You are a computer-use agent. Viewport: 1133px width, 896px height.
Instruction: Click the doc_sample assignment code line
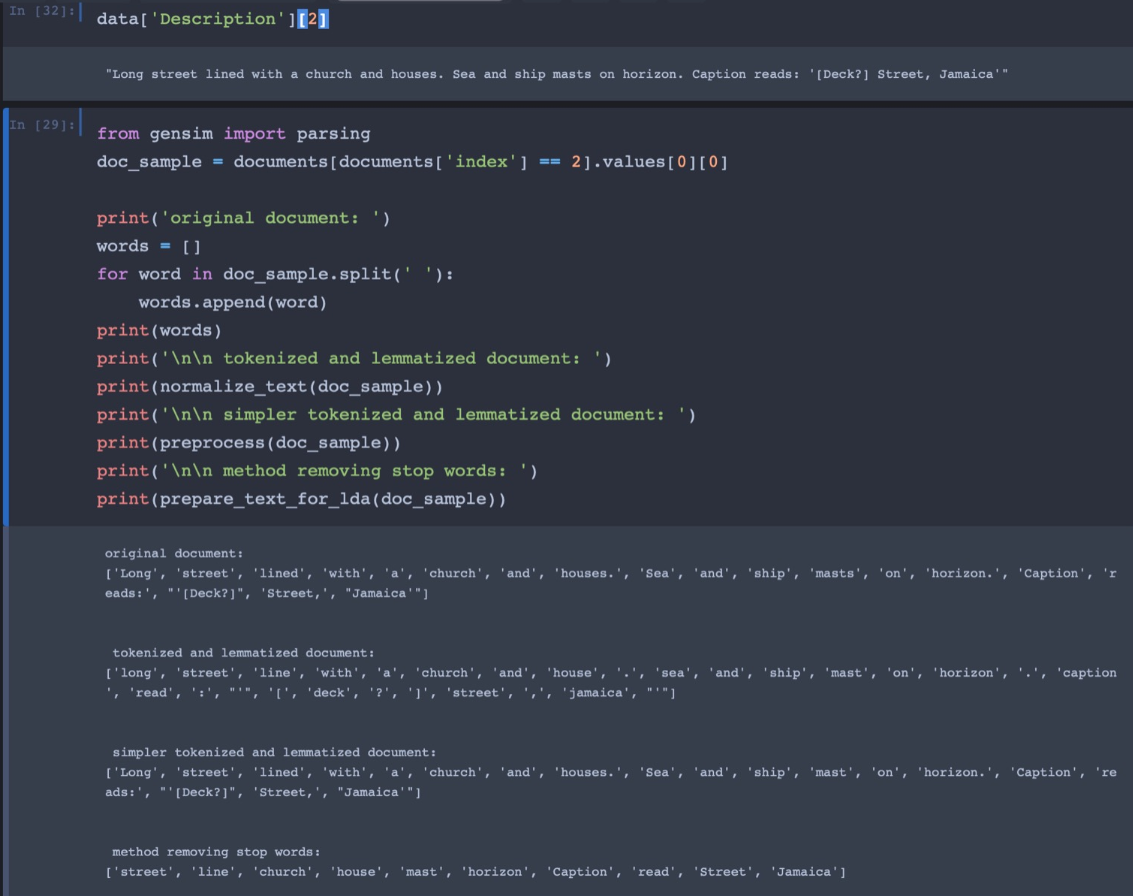[411, 162]
